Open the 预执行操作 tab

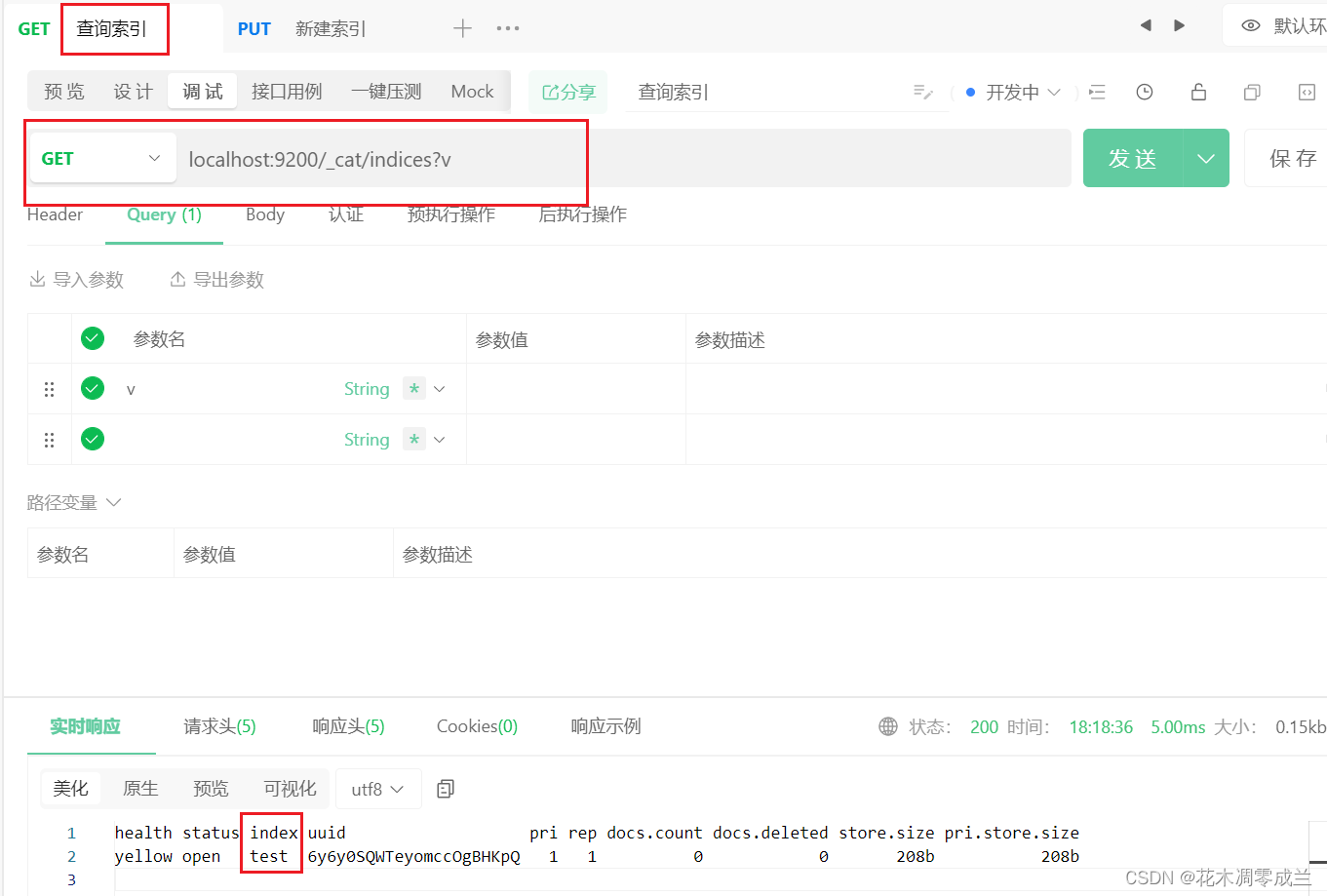[451, 214]
